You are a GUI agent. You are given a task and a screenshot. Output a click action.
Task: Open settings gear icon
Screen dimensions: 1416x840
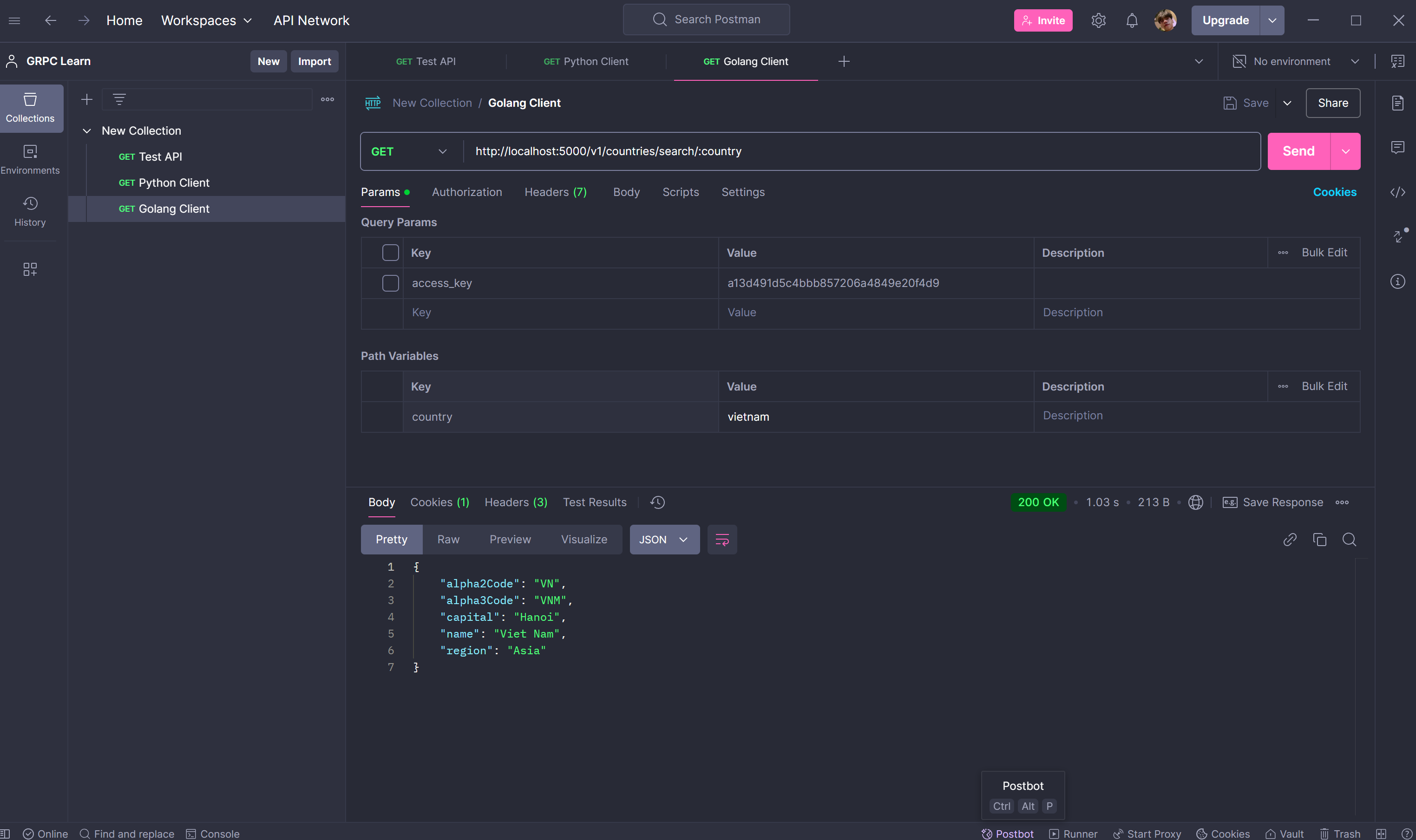coord(1098,20)
